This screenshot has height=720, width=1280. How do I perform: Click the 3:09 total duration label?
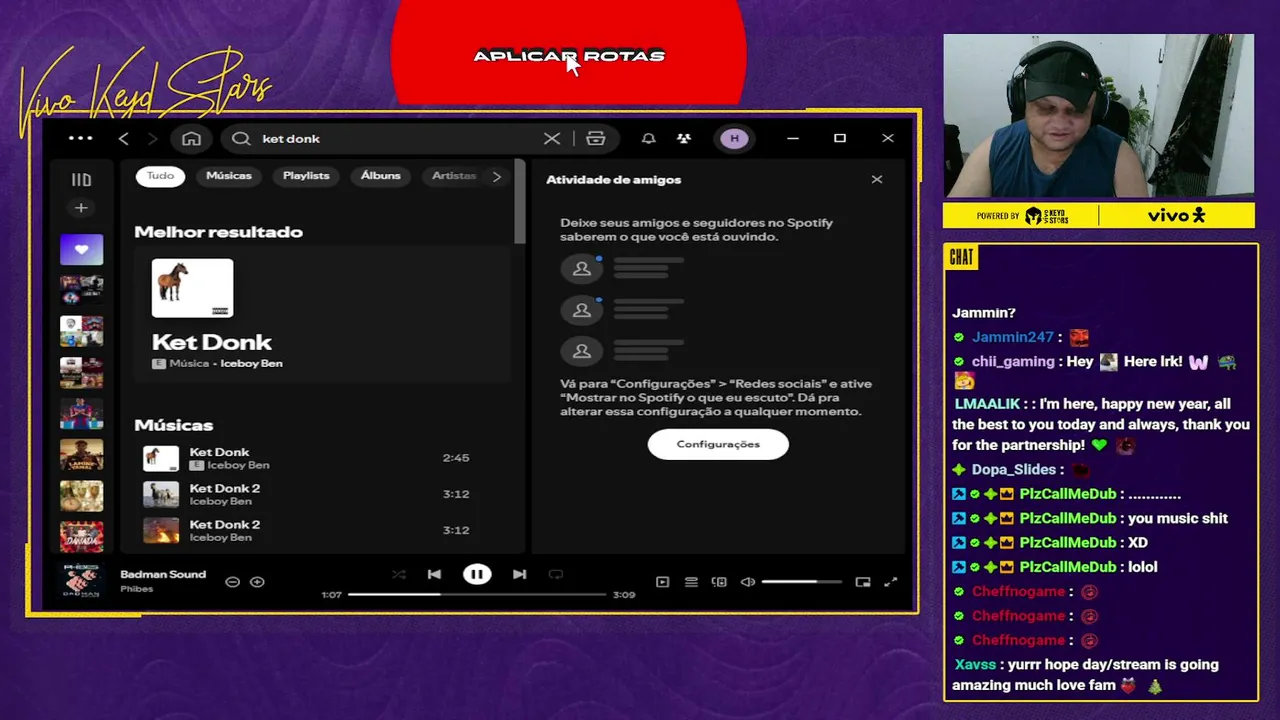(x=624, y=595)
